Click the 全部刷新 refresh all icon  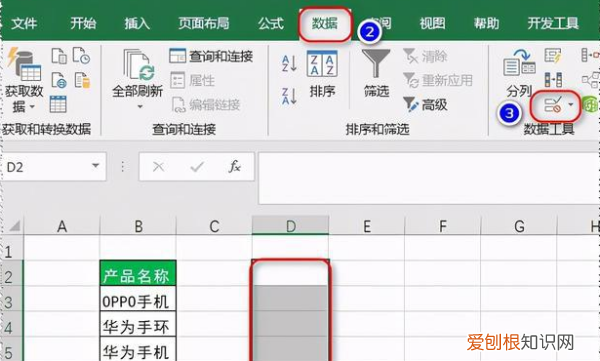(x=138, y=65)
